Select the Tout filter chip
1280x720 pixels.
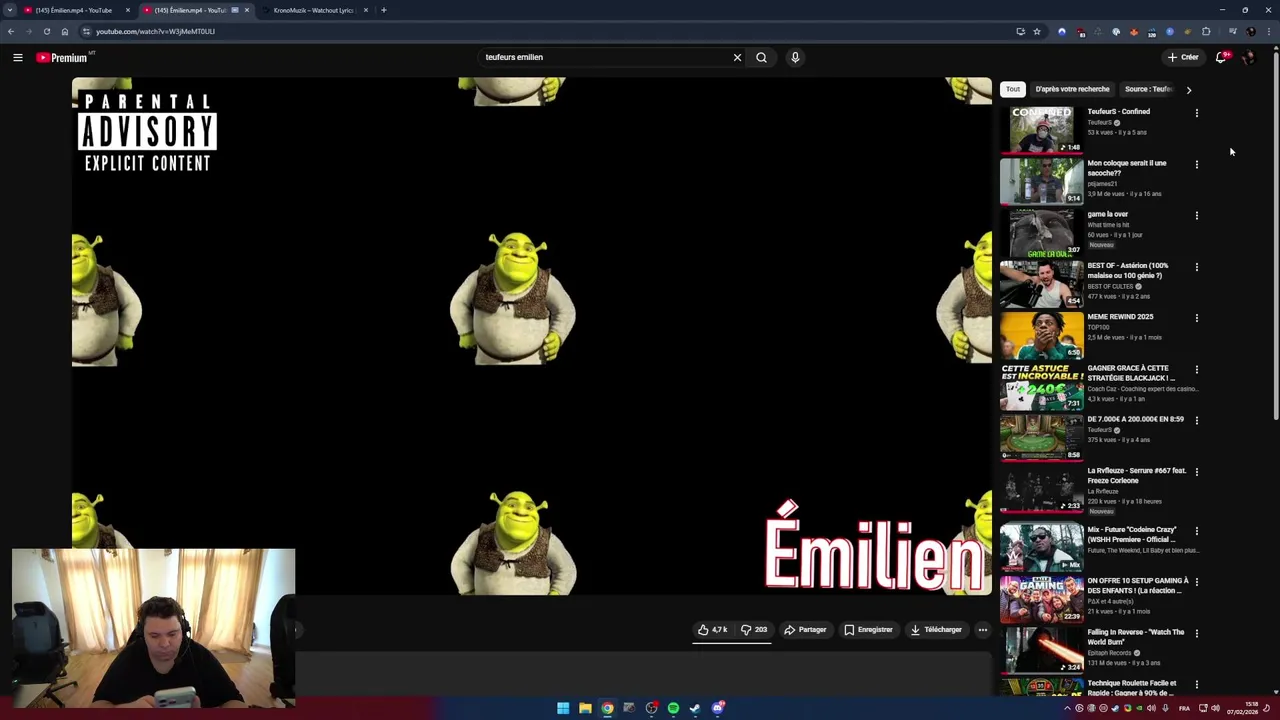pos(1013,89)
